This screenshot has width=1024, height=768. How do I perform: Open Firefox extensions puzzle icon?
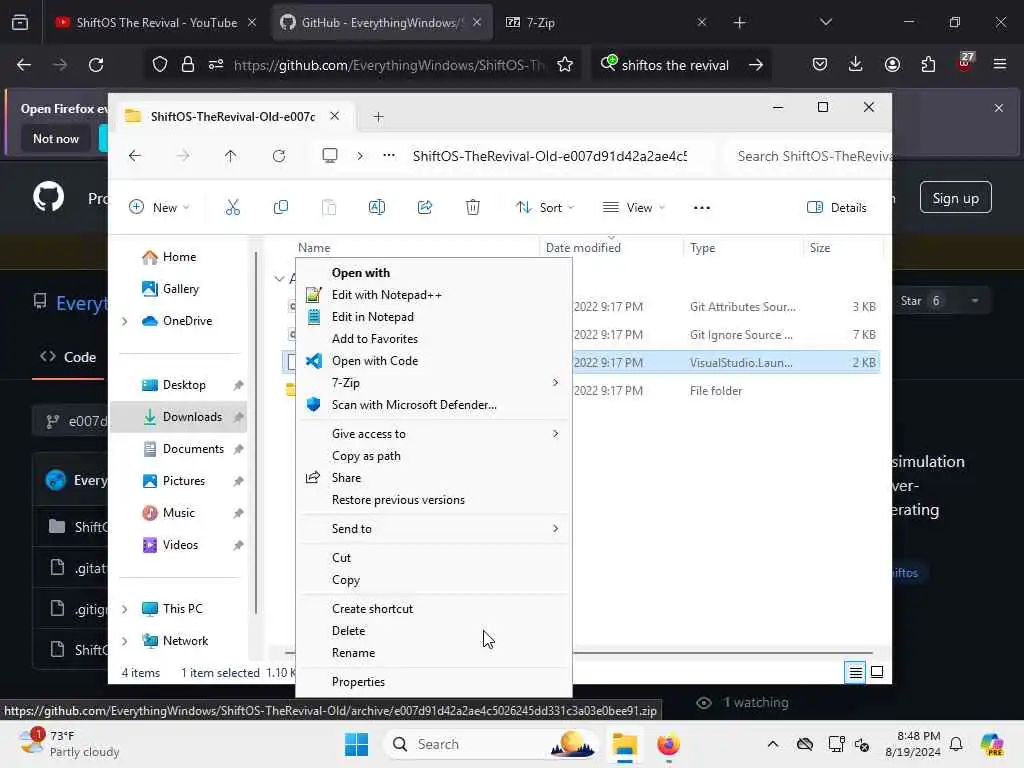(928, 65)
